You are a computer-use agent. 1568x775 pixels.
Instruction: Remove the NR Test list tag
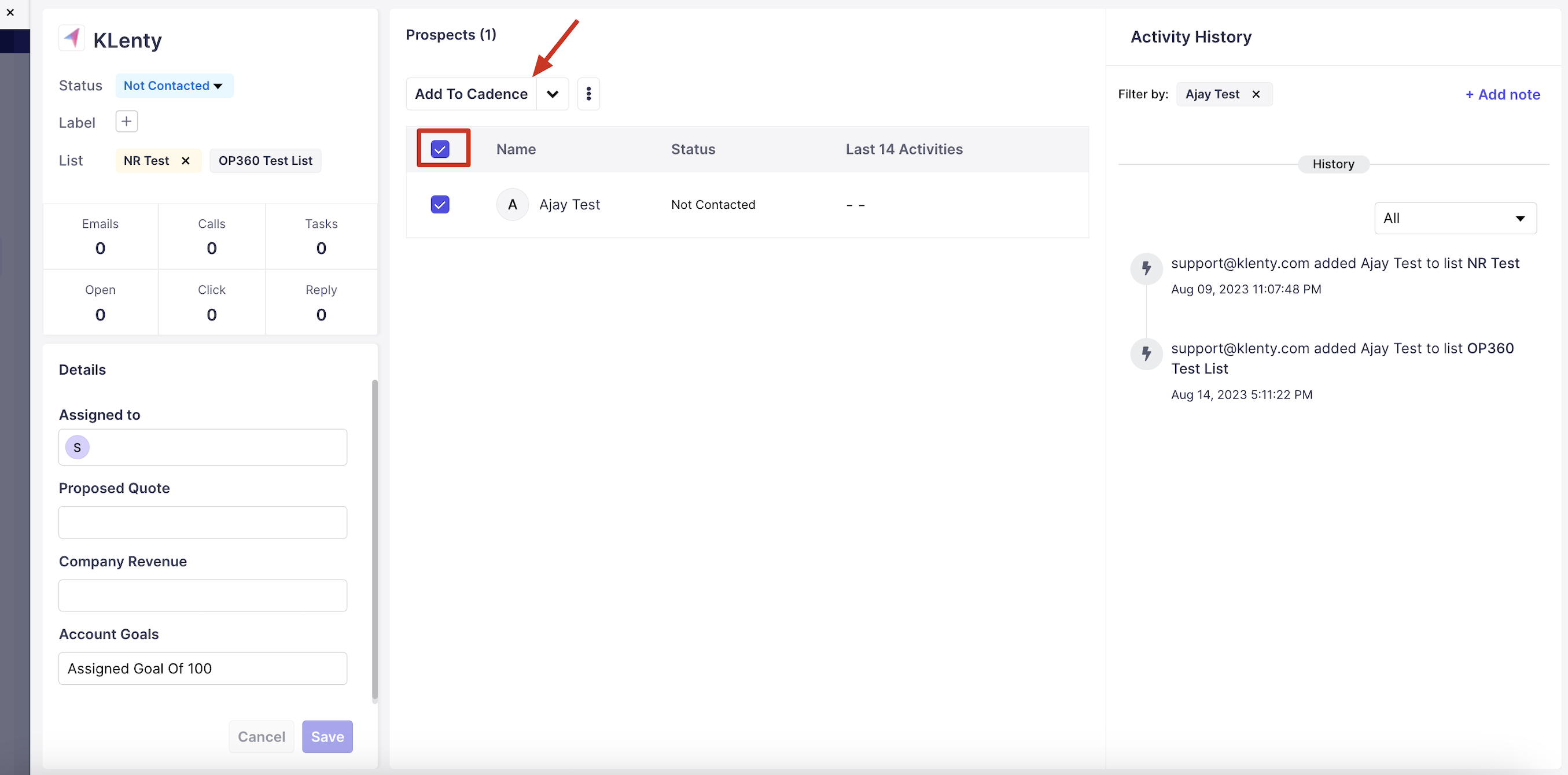[186, 161]
